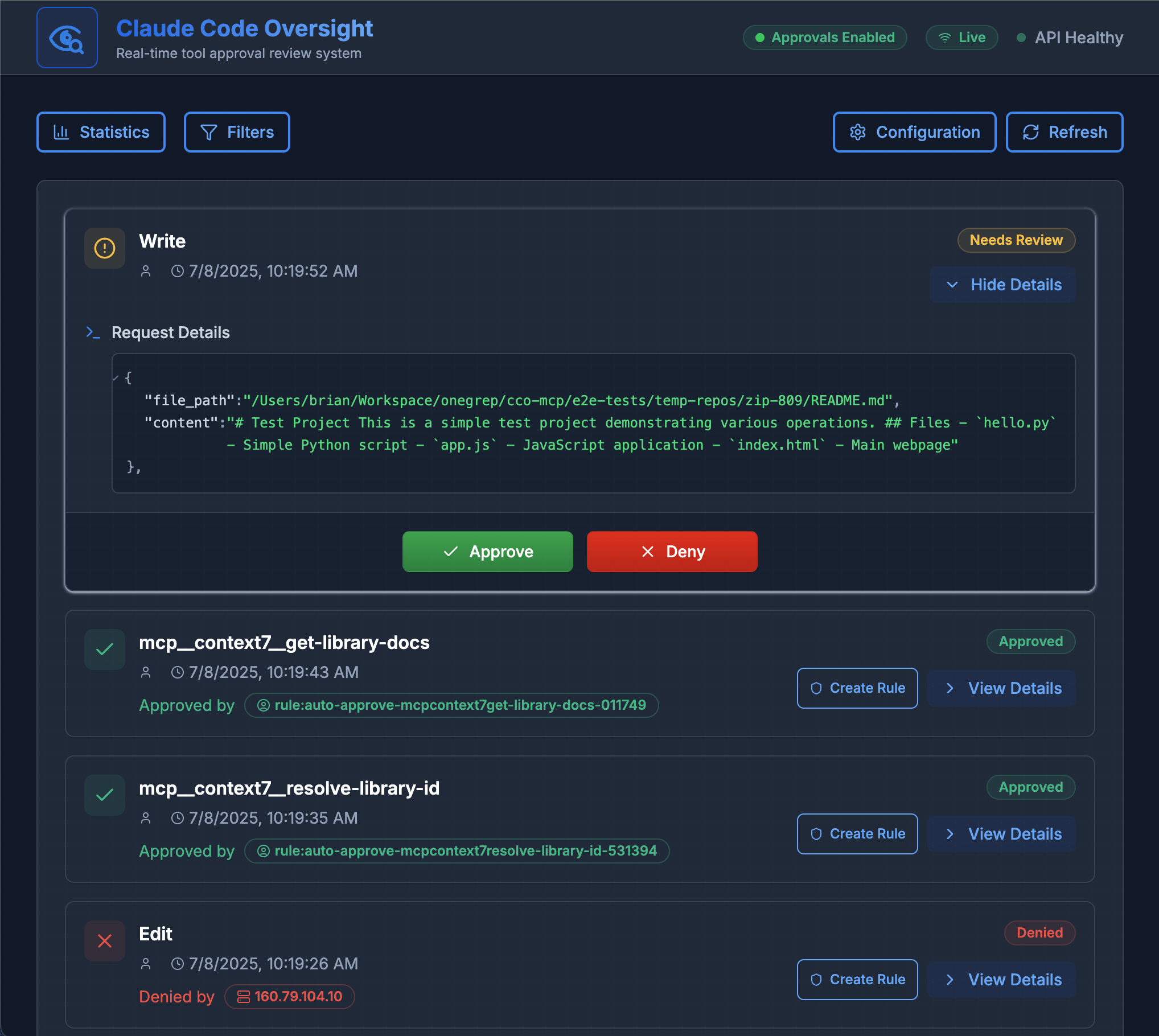The image size is (1159, 1036).
Task: Click the clock icon next to 10:19:52 AM
Action: [178, 271]
